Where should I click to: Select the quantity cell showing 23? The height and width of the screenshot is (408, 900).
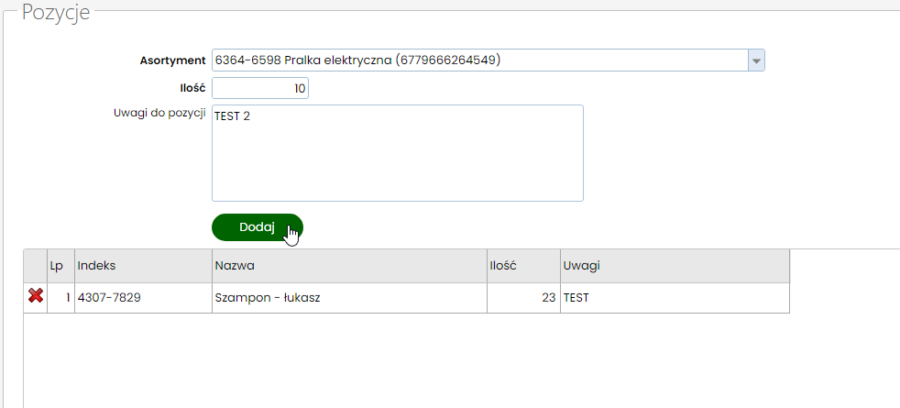point(524,298)
